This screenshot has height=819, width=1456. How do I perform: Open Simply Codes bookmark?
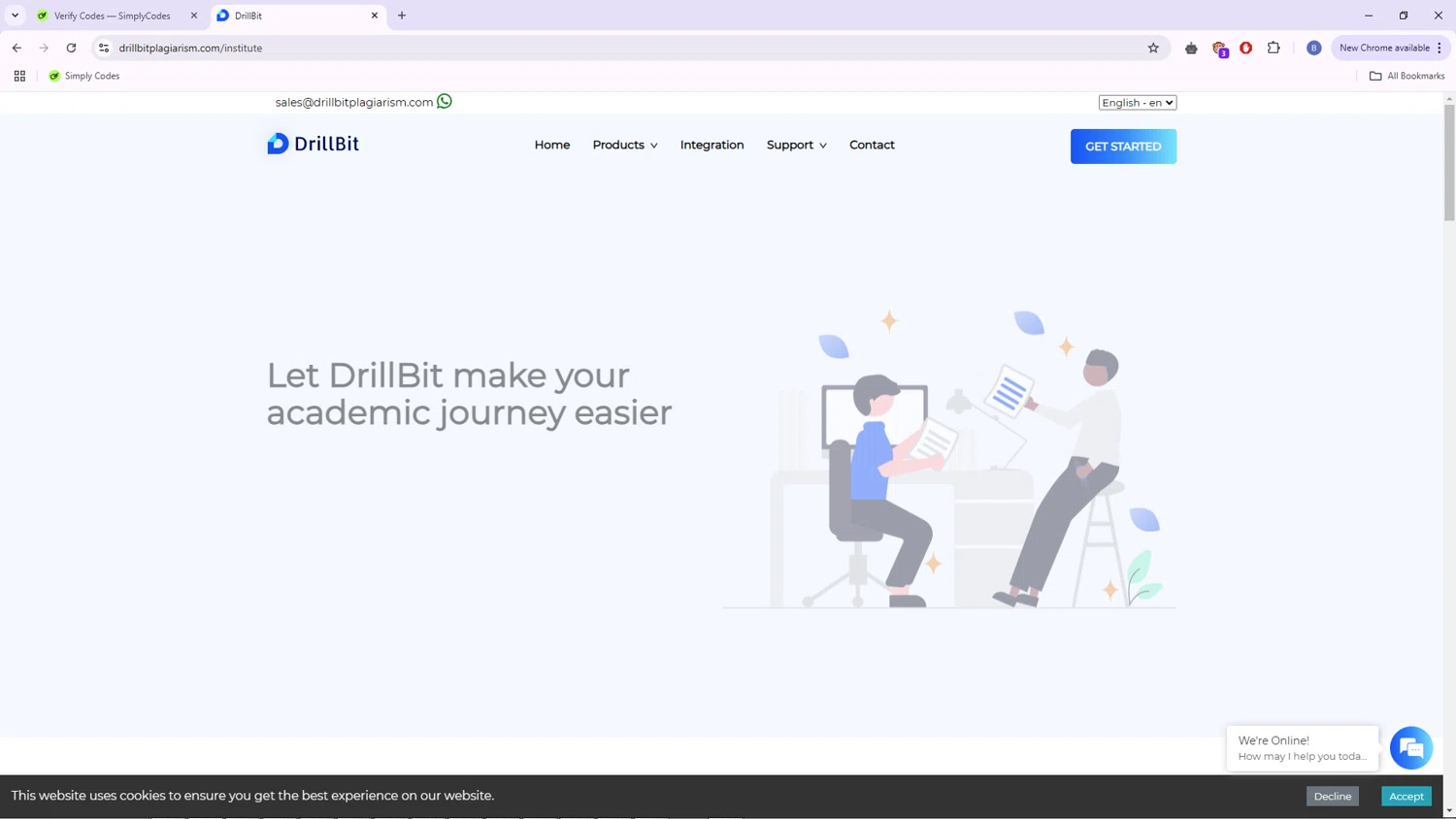pyautogui.click(x=84, y=76)
